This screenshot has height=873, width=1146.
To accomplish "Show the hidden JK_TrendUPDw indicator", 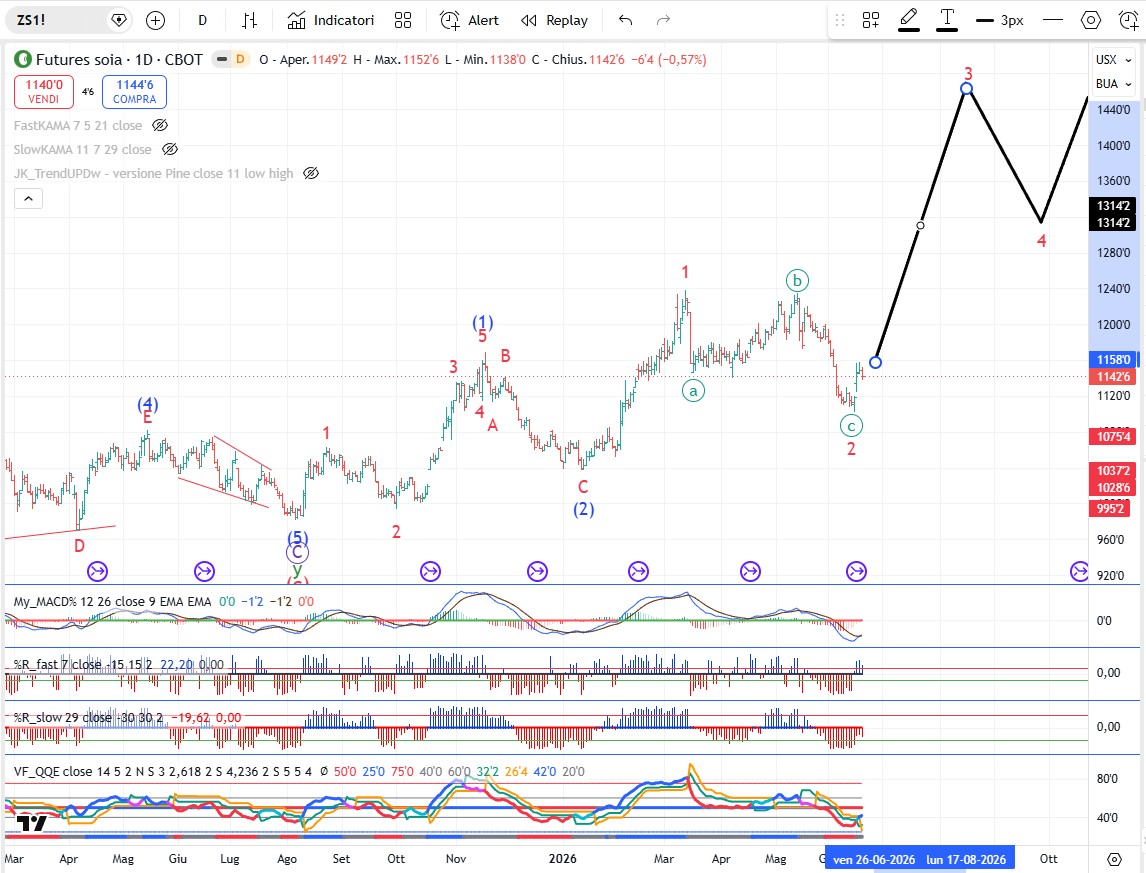I will click(x=311, y=174).
